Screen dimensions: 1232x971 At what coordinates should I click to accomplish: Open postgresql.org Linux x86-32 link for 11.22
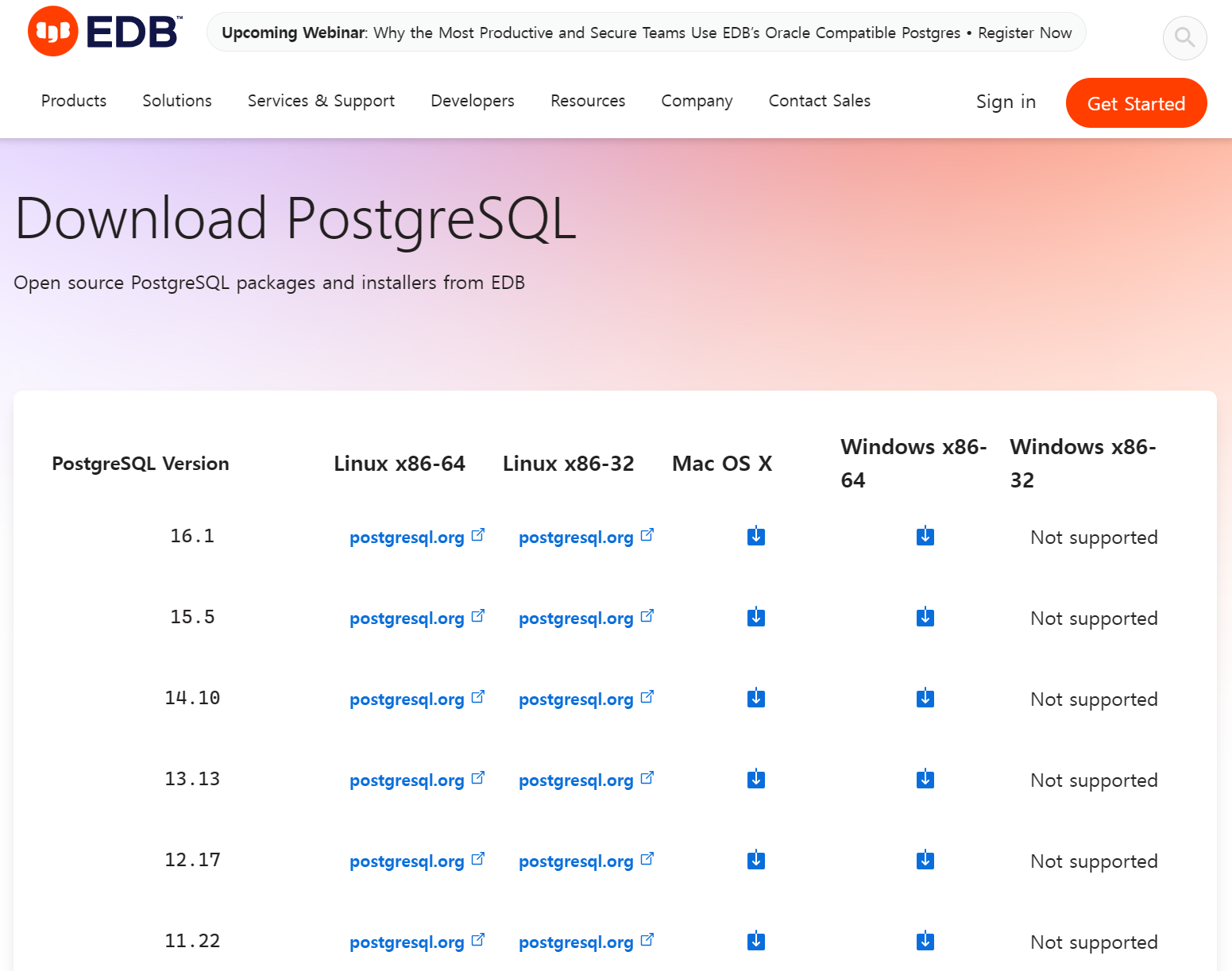click(x=586, y=942)
